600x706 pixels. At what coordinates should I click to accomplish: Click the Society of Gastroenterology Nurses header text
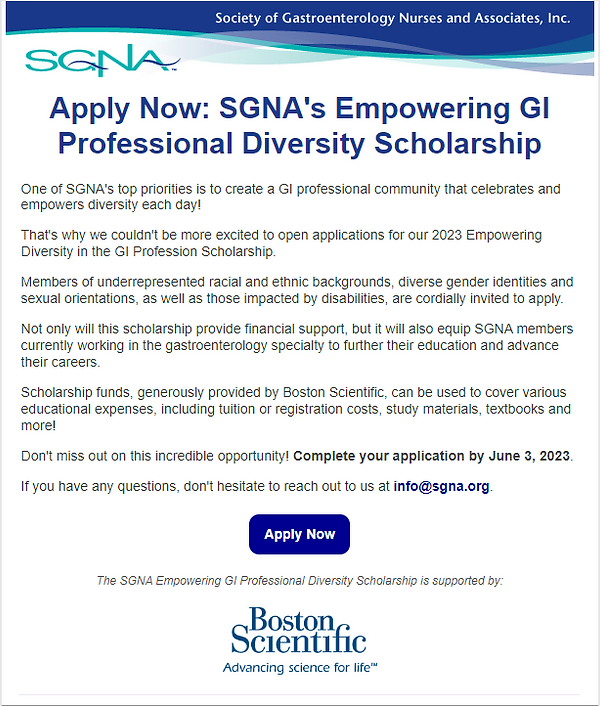pyautogui.click(x=392, y=18)
